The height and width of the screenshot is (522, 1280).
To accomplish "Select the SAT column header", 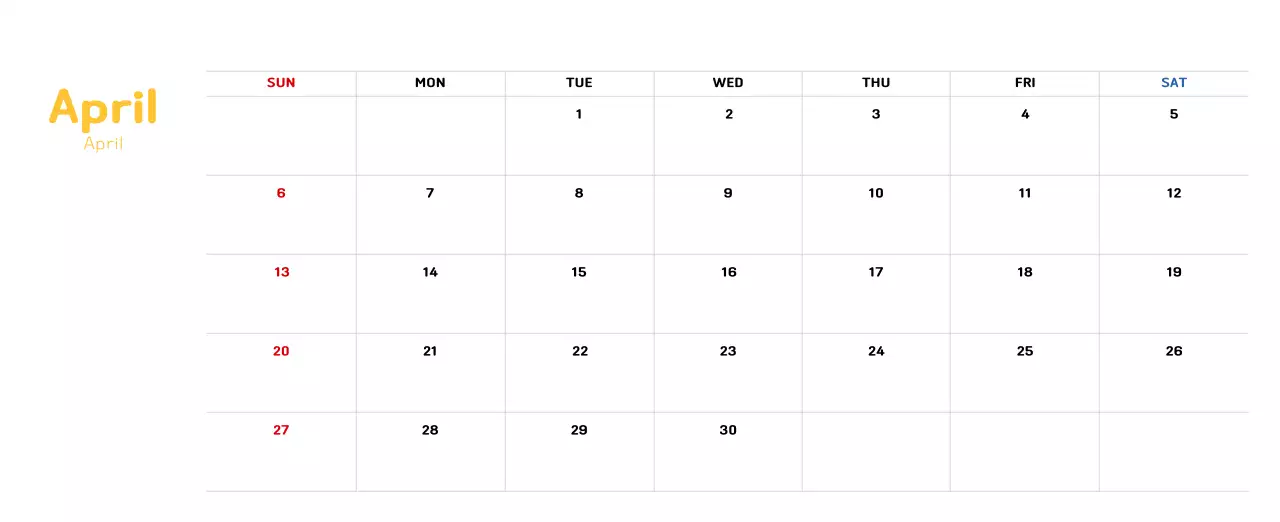I will pyautogui.click(x=1174, y=83).
